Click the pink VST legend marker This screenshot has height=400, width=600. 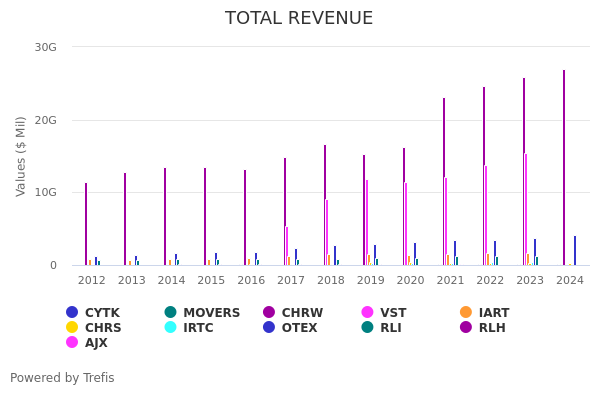coord(367,313)
